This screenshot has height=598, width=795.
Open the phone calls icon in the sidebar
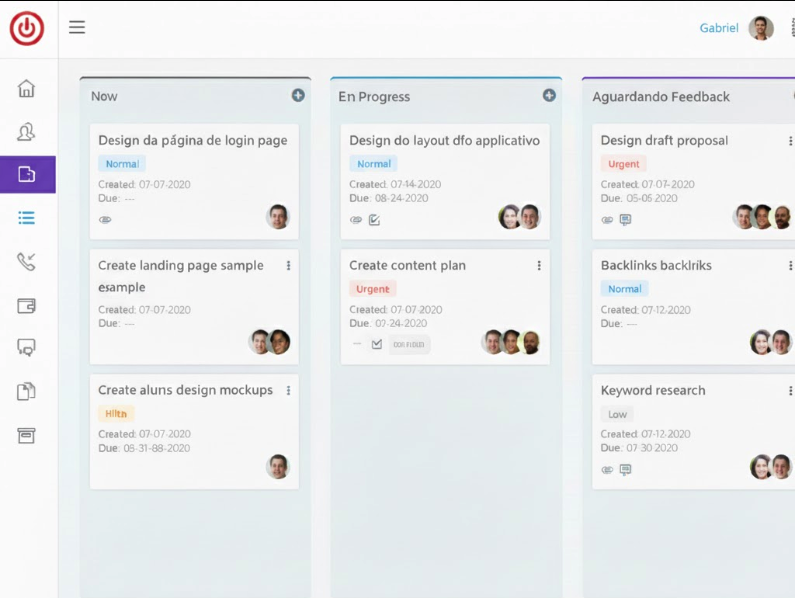(27, 262)
